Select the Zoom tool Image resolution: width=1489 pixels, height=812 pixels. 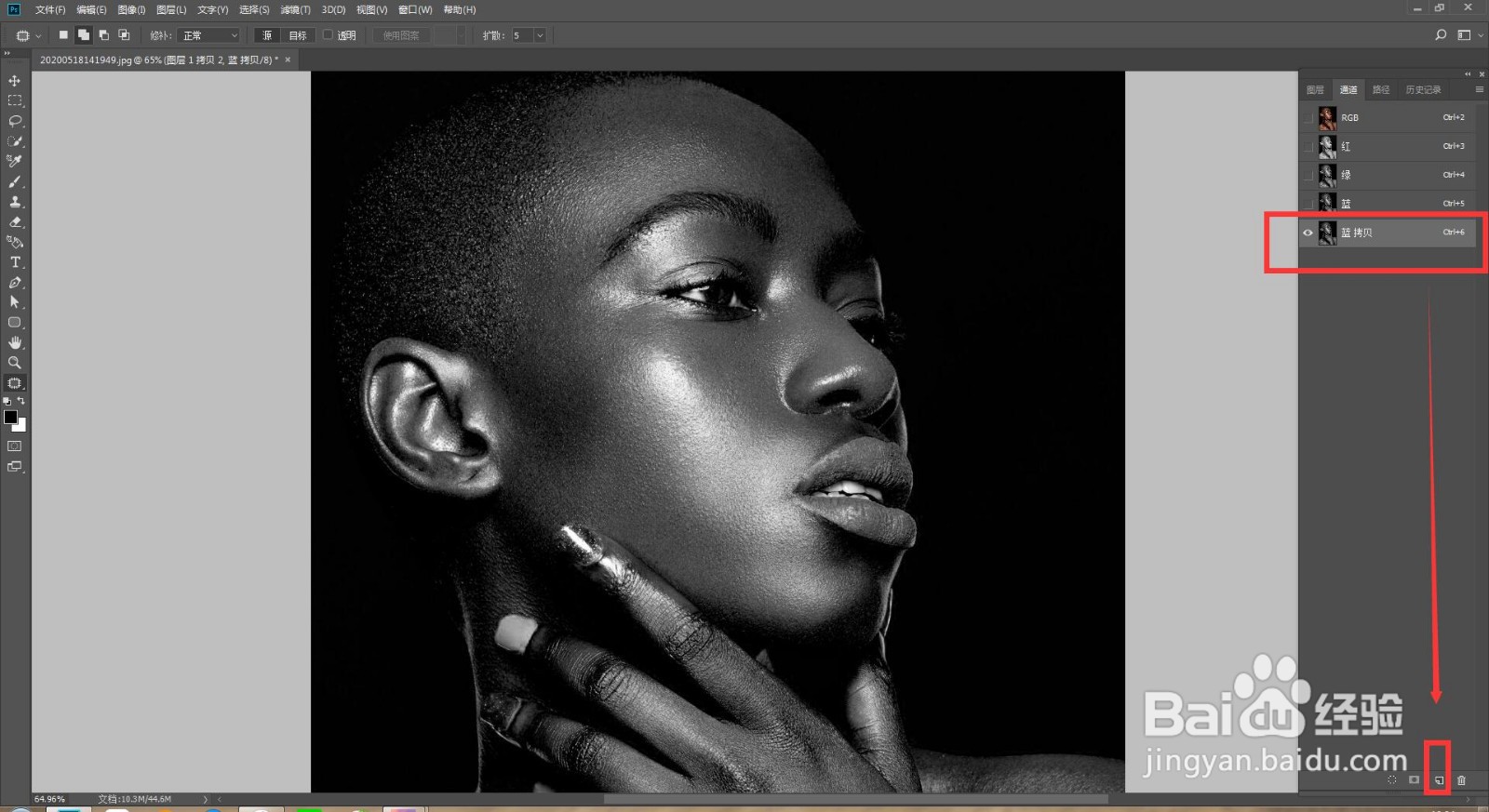pyautogui.click(x=15, y=363)
